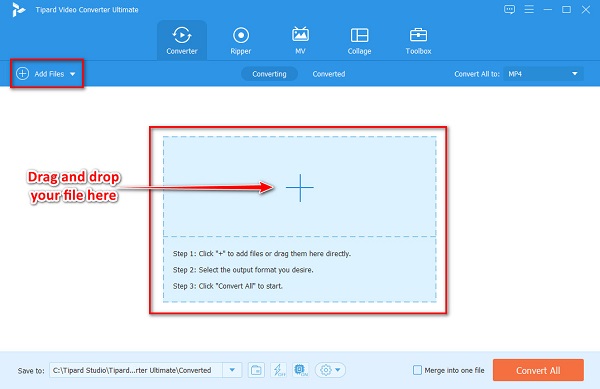The height and width of the screenshot is (389, 600).
Task: Toggle the lightning high-speed conversion switch
Action: pyautogui.click(x=278, y=370)
